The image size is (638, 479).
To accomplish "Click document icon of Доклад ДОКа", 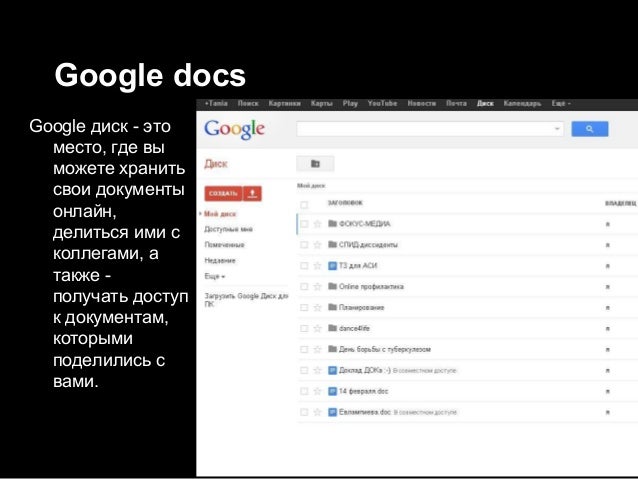I will [332, 370].
